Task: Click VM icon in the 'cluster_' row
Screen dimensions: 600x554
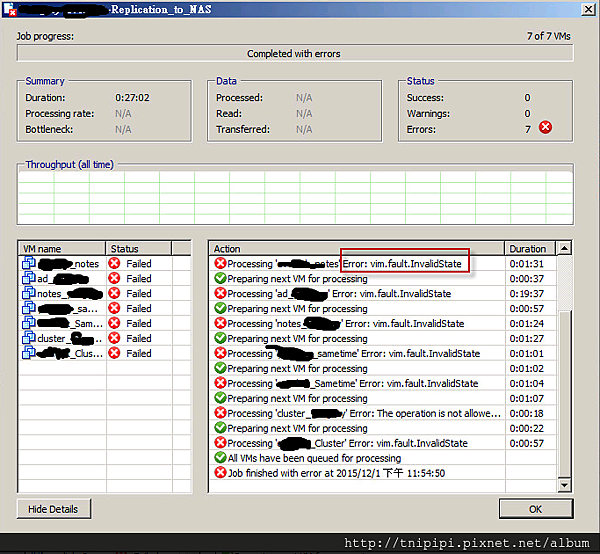Action: [x=29, y=338]
